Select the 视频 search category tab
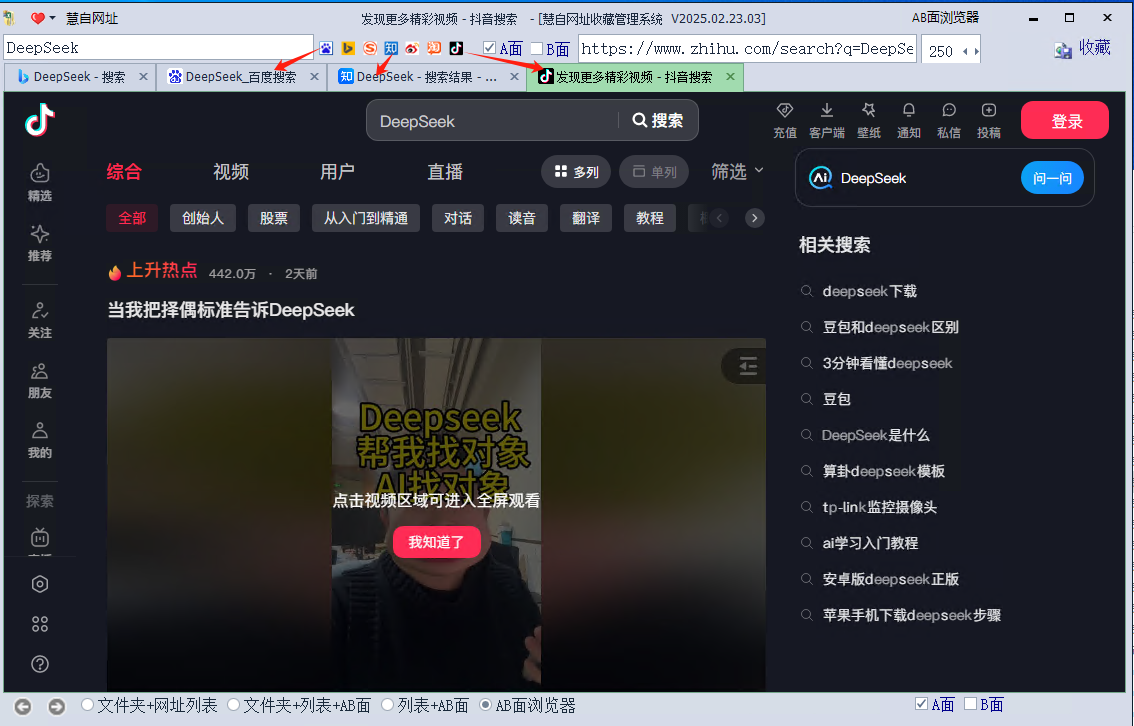 click(x=231, y=172)
